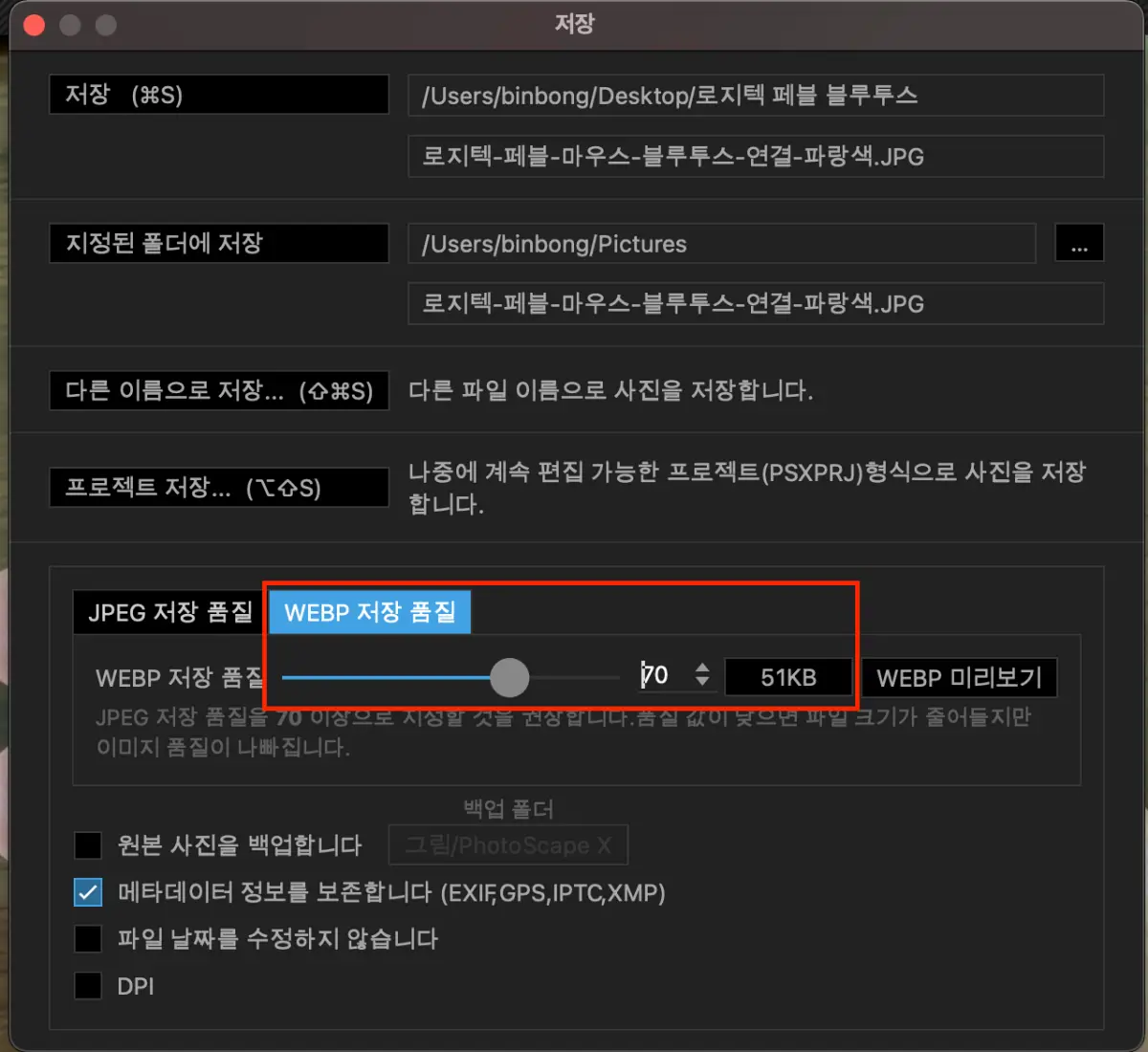Viewport: 1148px width, 1052px height.
Task: Click the 저장 (⌘S) save button
Action: 218,94
